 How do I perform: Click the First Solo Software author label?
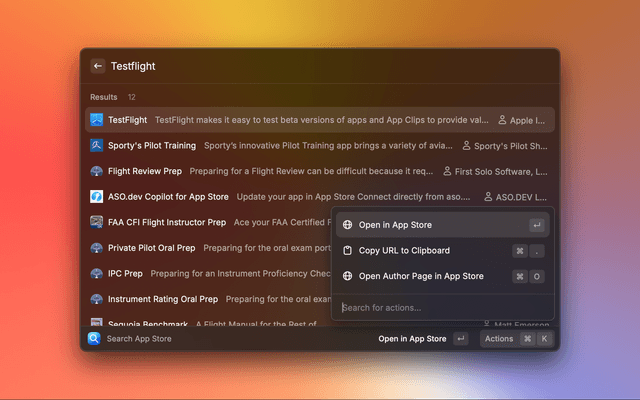494,171
